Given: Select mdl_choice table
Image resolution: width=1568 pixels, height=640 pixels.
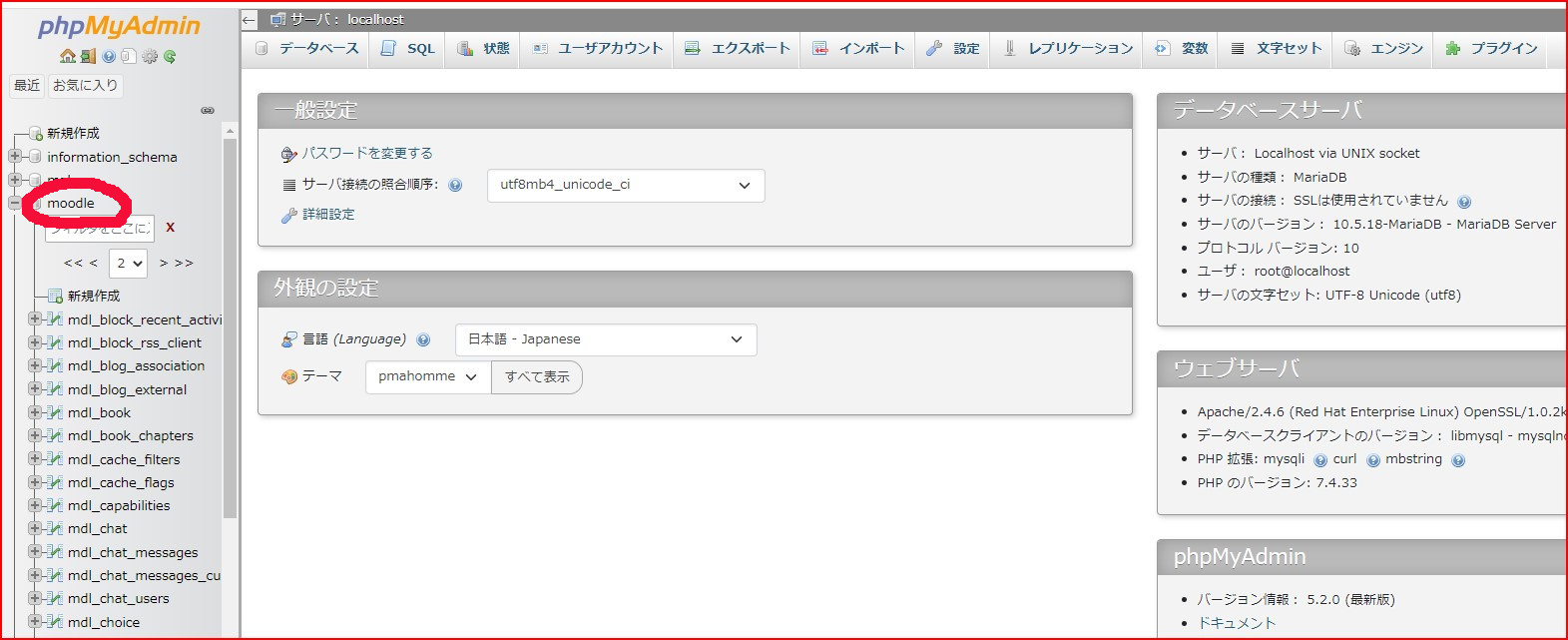Looking at the screenshot, I should pyautogui.click(x=104, y=622).
